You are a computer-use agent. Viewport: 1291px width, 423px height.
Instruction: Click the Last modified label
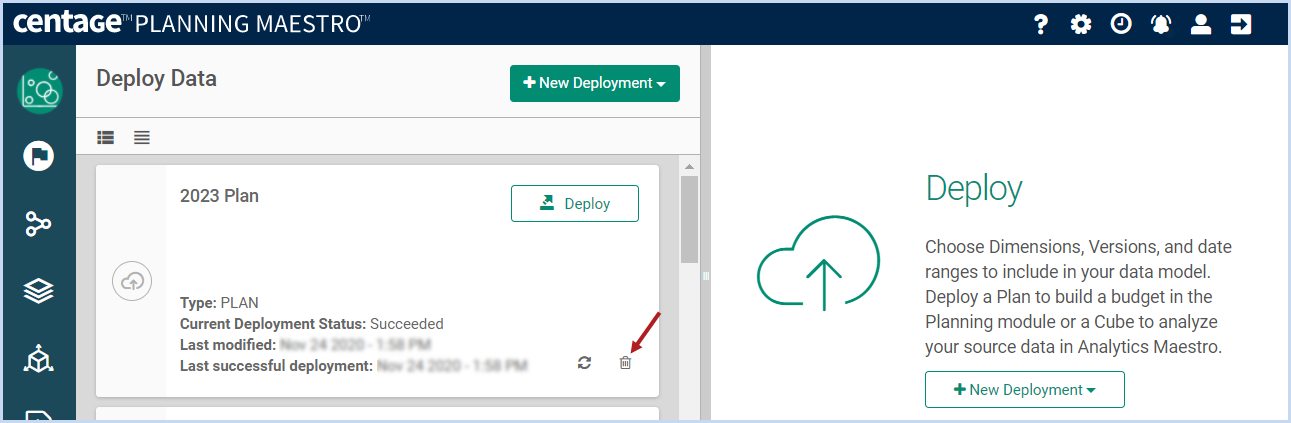pos(228,345)
